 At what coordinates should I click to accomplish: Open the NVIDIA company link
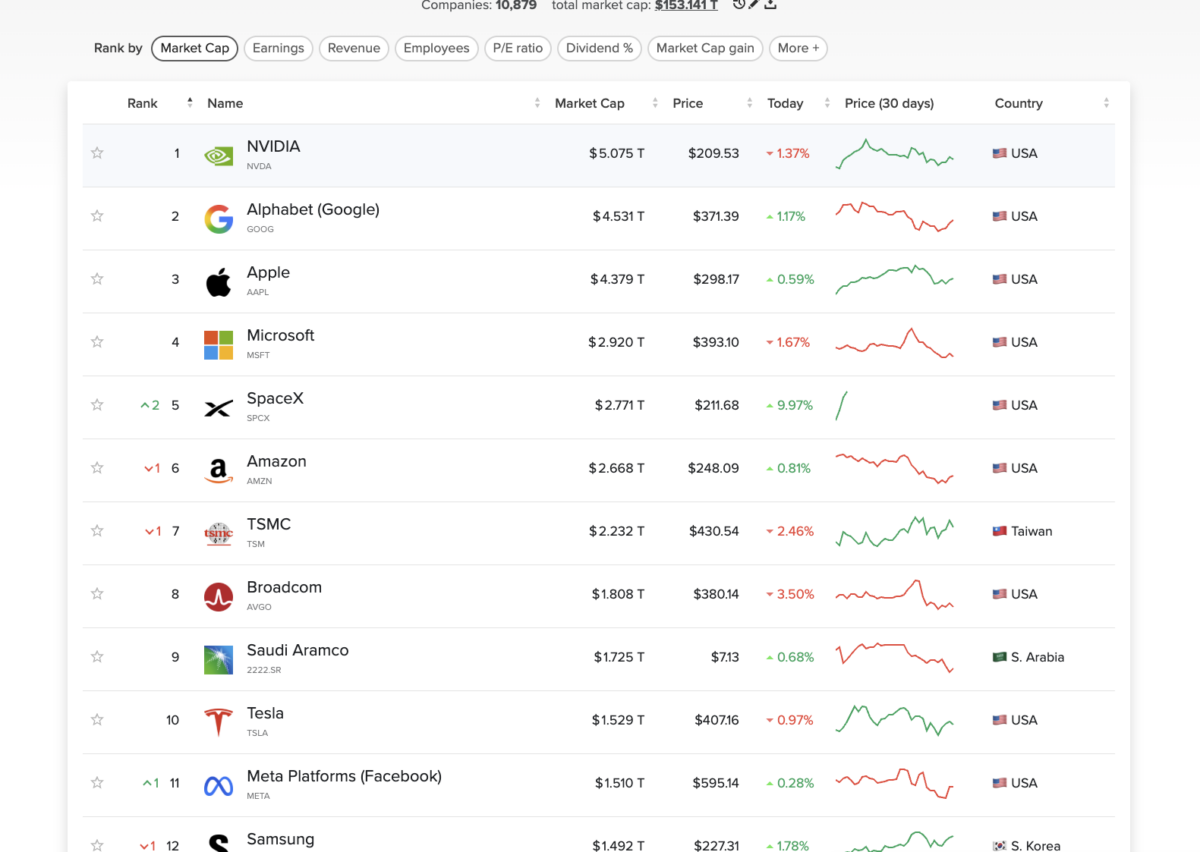coord(273,146)
